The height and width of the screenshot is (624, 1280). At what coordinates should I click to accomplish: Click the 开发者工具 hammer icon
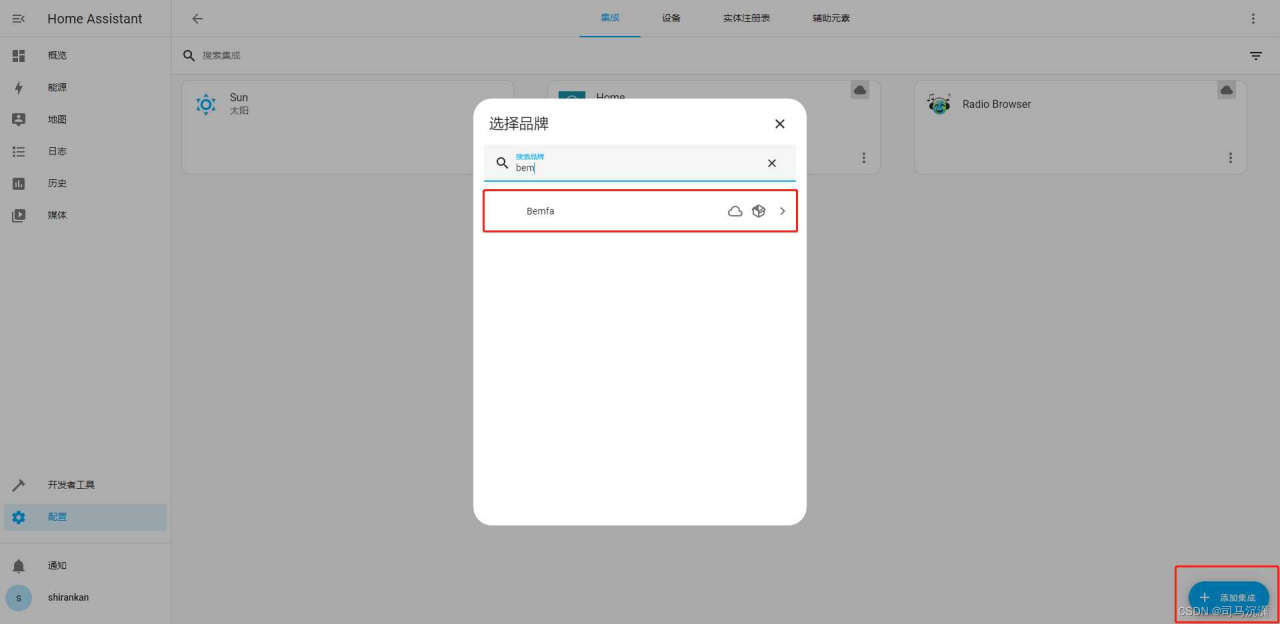18,485
